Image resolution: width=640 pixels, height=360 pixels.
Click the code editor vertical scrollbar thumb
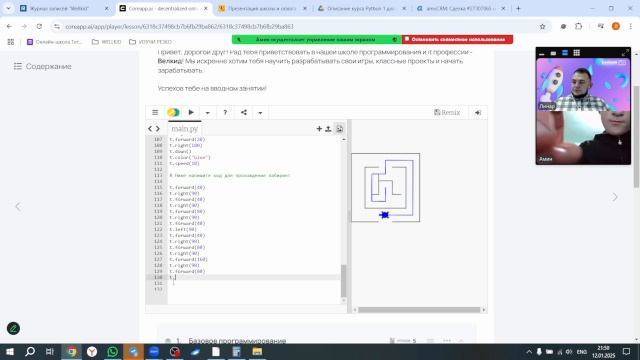point(343,281)
